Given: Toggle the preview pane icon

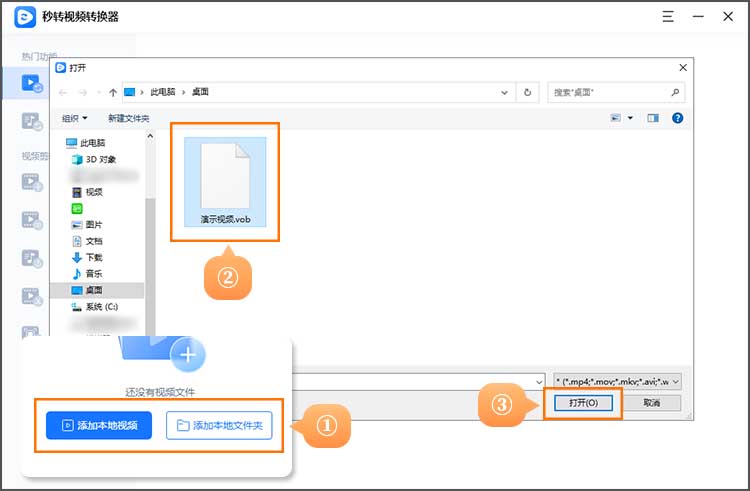Looking at the screenshot, I should click(653, 118).
